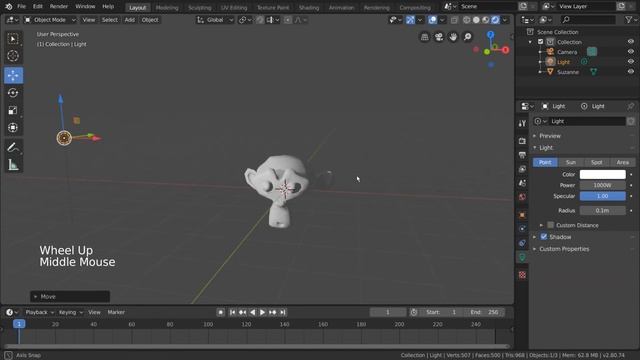Viewport: 640px width, 360px height.
Task: Expand the Move operator panel
Action: (x=70, y=297)
